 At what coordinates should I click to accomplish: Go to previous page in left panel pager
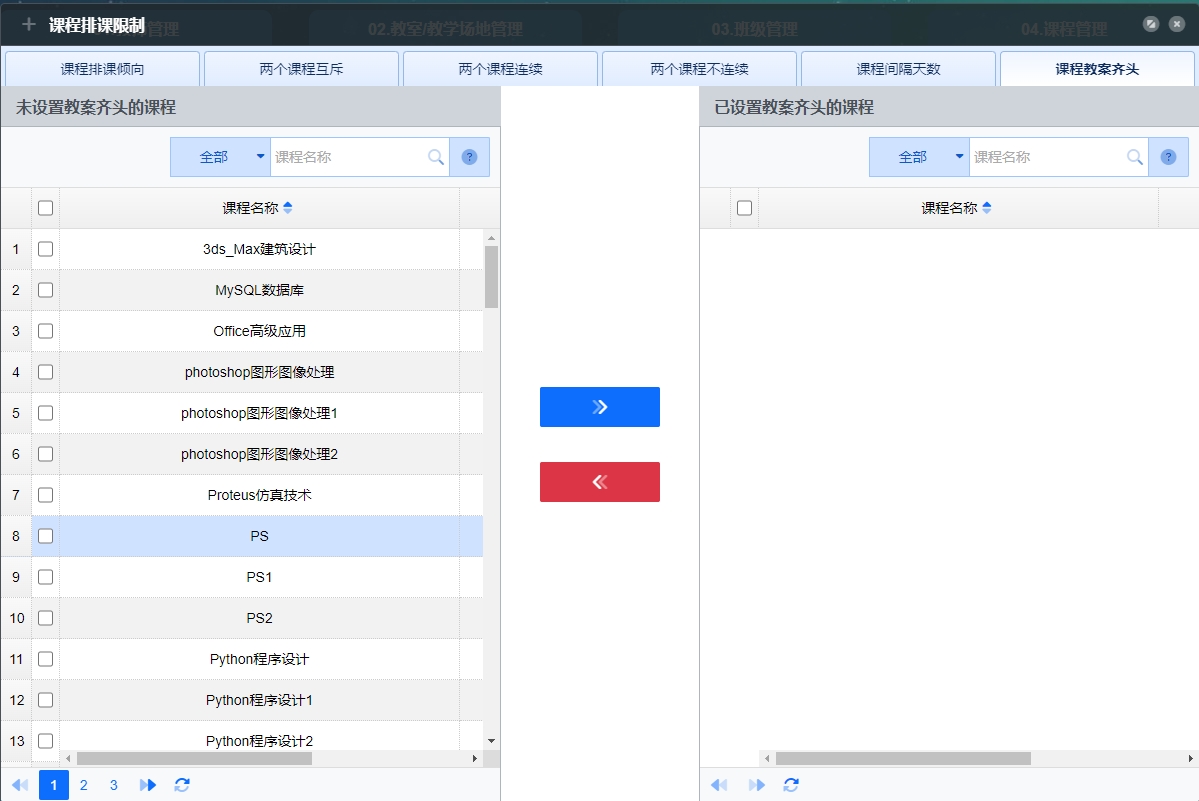pyautogui.click(x=20, y=785)
